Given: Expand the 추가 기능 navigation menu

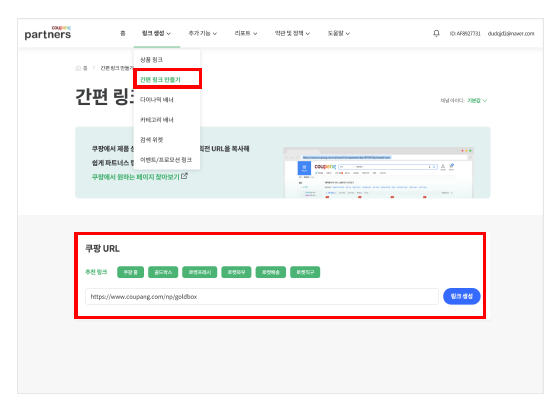Looking at the screenshot, I should pyautogui.click(x=202, y=33).
